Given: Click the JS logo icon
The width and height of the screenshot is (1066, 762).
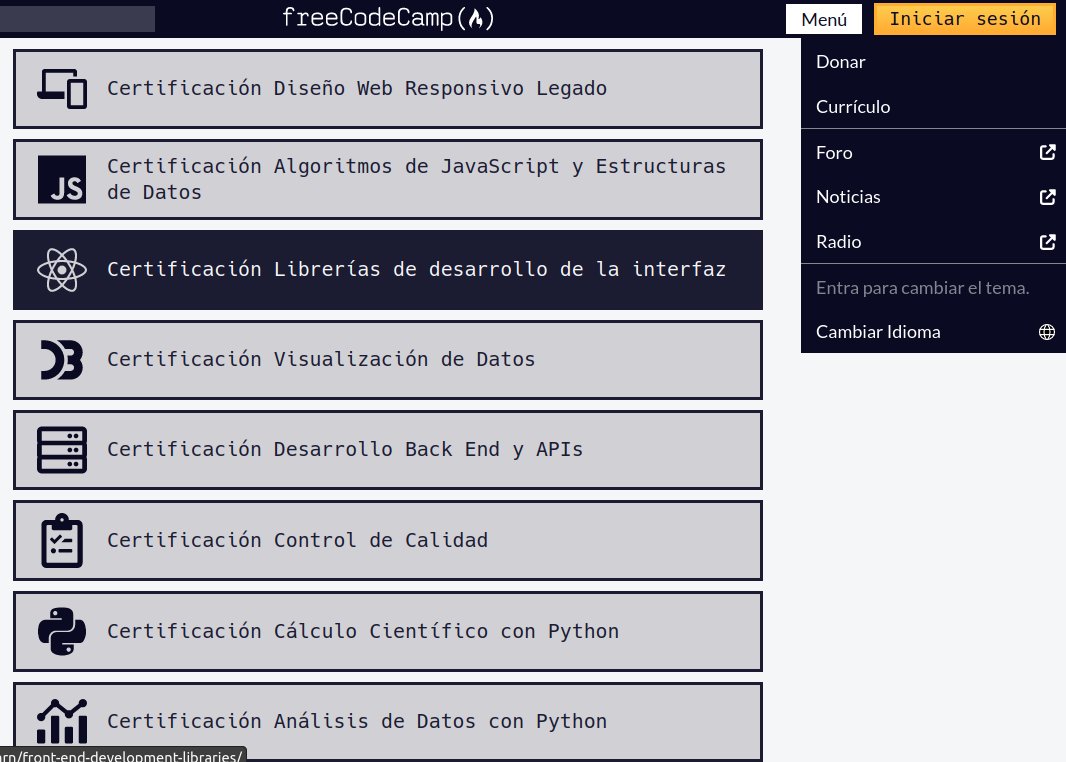Looking at the screenshot, I should pos(62,179).
